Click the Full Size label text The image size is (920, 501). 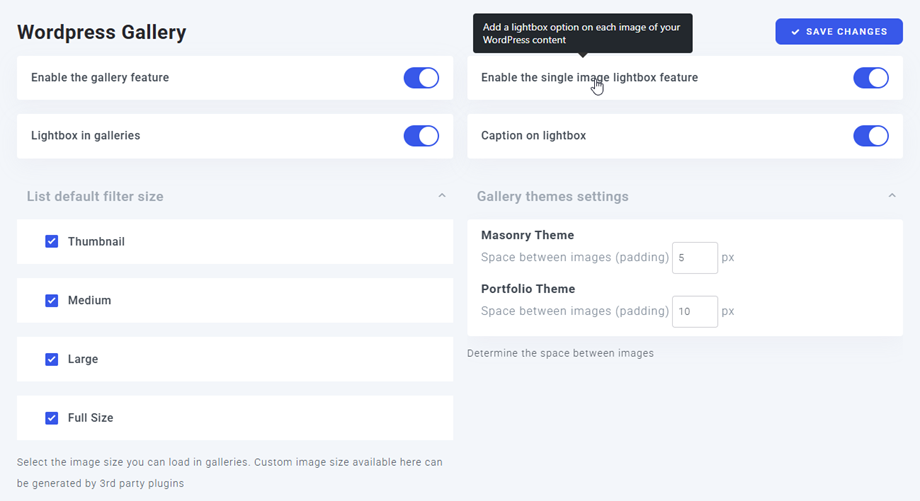(x=90, y=418)
